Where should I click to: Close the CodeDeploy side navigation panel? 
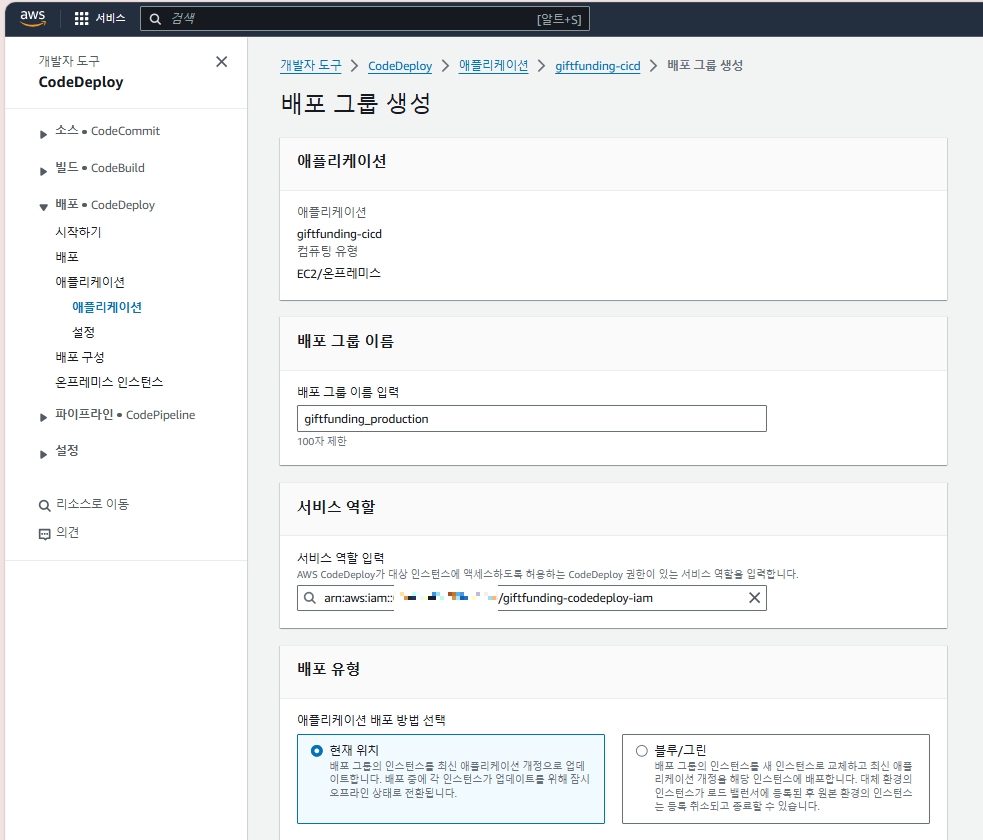[x=221, y=61]
